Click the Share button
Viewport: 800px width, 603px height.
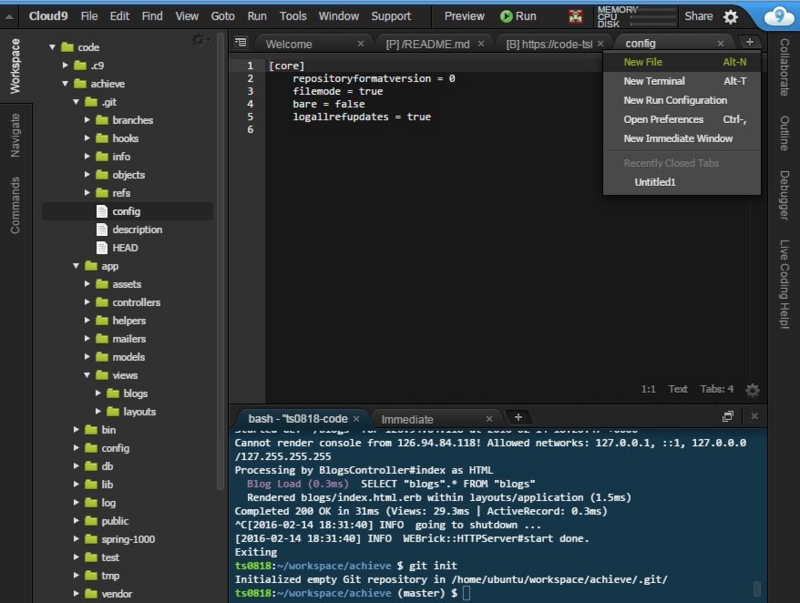(698, 16)
